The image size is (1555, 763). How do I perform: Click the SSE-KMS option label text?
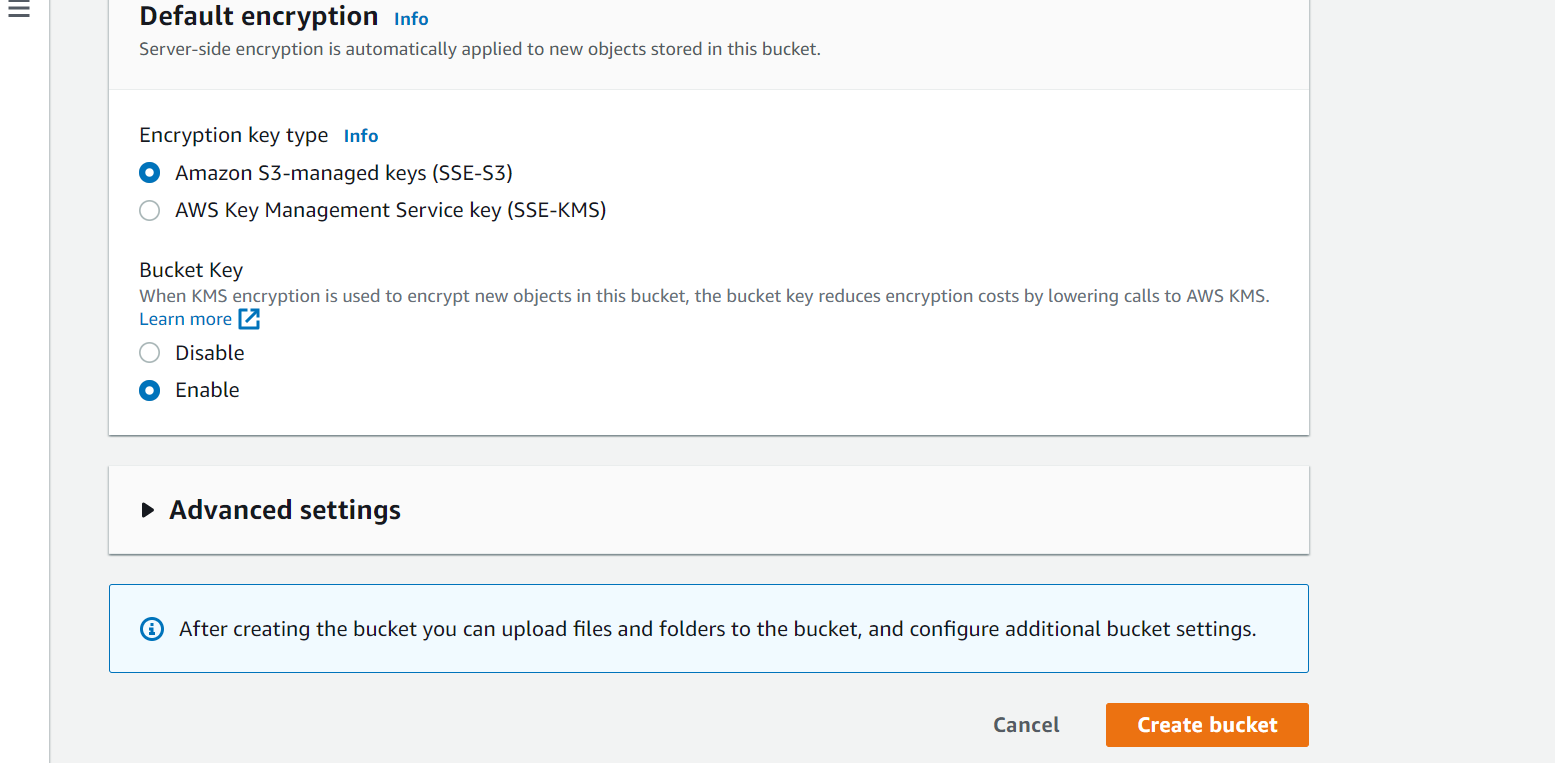pyautogui.click(x=391, y=210)
